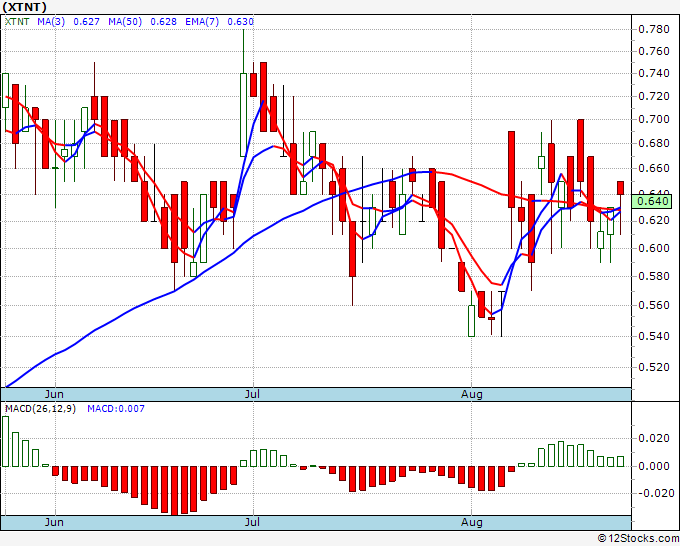
Task: Click the 0.720 price axis label
Action: pos(654,96)
